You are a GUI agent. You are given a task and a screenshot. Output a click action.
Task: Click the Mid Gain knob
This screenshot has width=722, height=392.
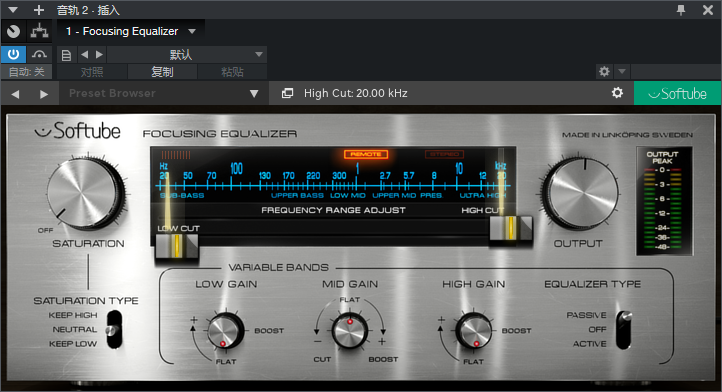(x=350, y=330)
